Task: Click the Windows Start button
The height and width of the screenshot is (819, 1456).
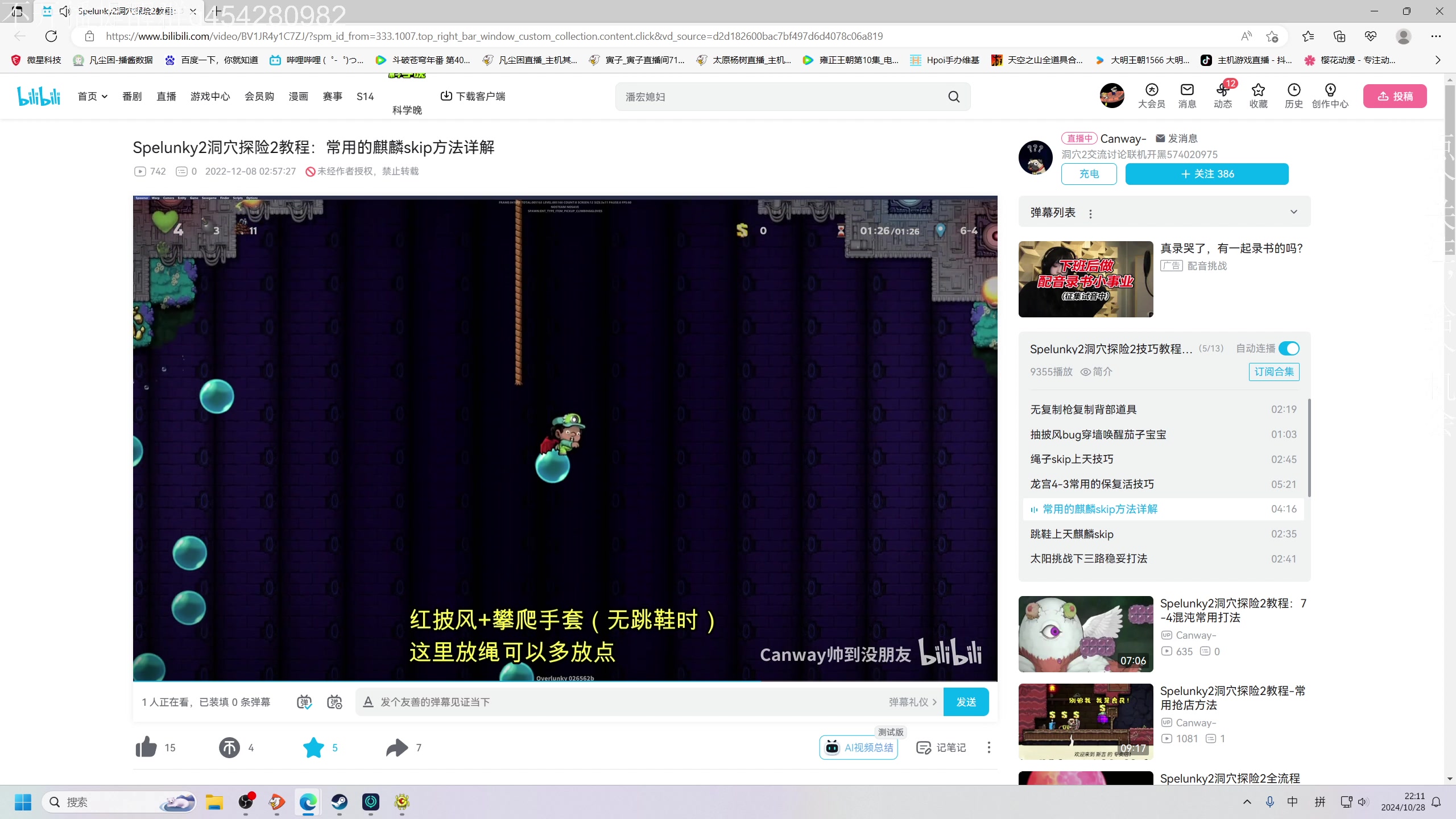Action: tap(23, 802)
